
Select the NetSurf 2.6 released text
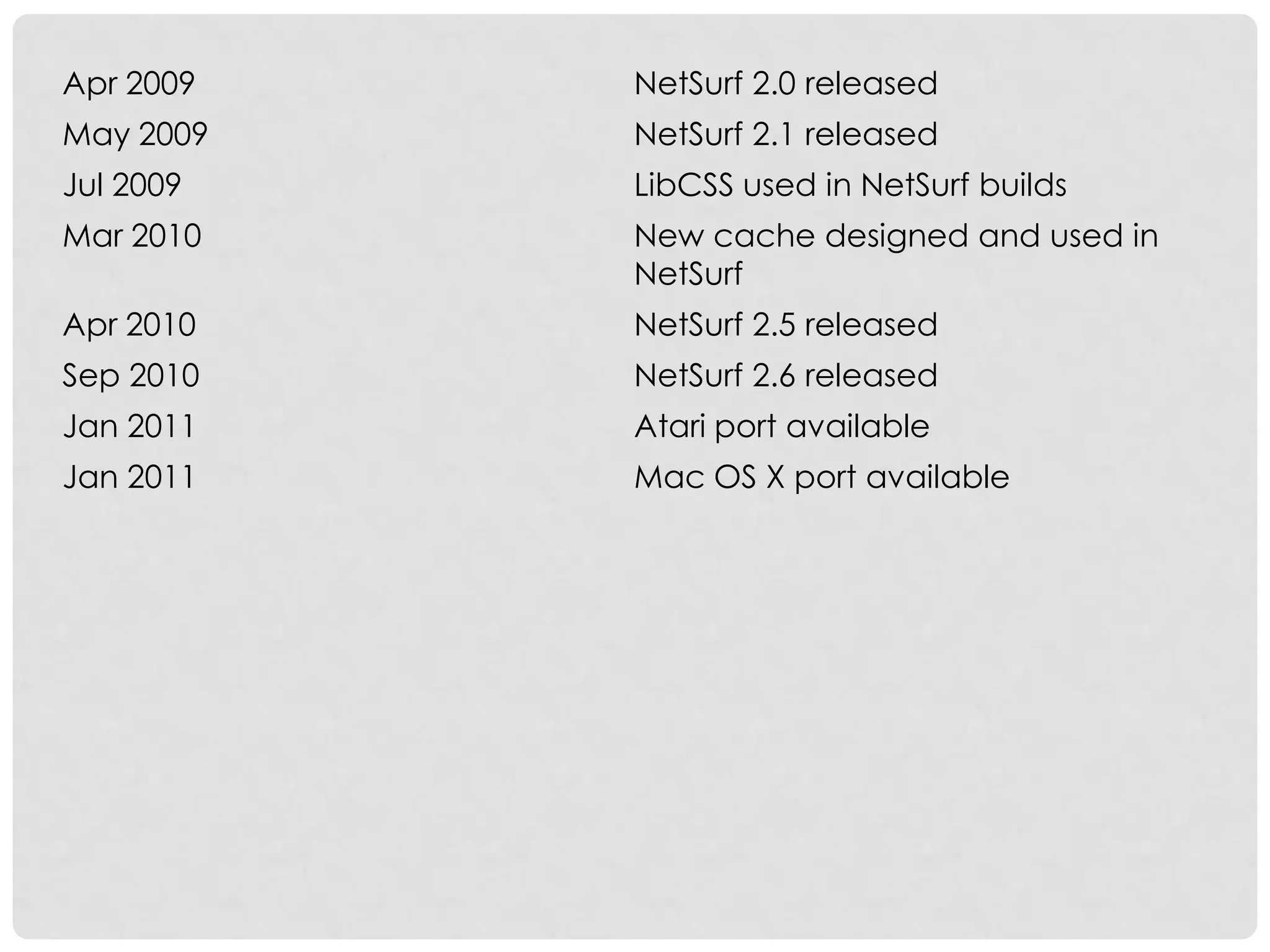[x=786, y=376]
